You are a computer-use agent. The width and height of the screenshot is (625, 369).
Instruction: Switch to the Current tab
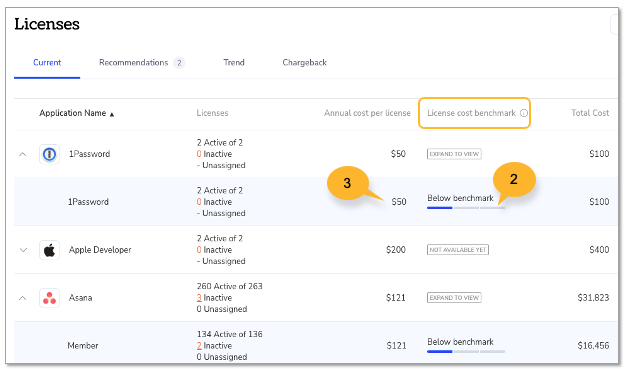pyautogui.click(x=47, y=63)
